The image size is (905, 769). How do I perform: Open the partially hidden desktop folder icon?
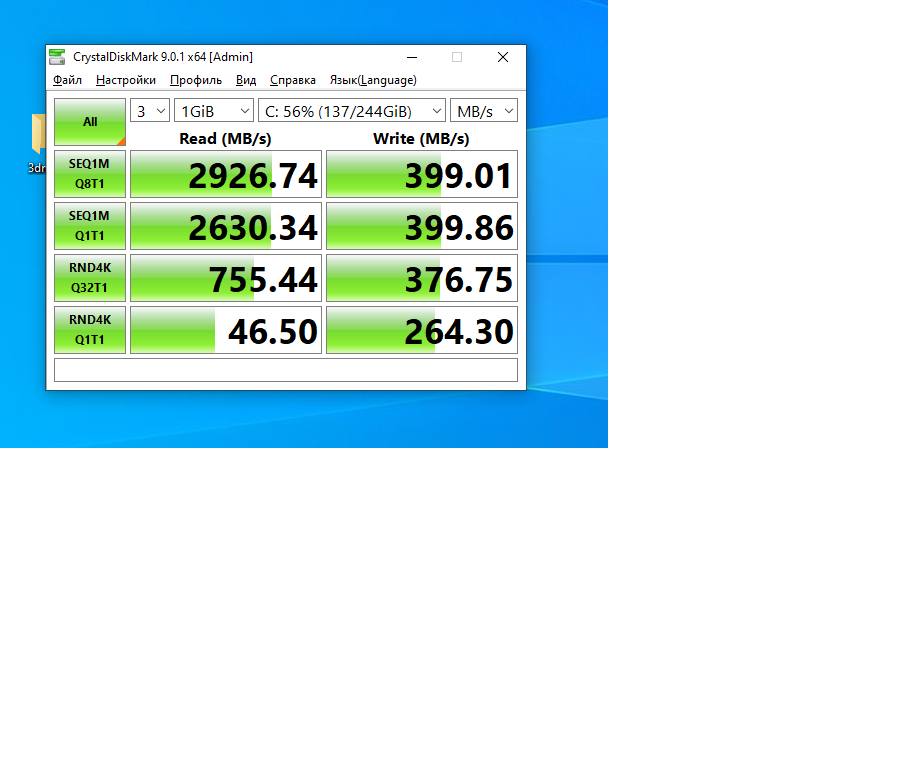coord(38,135)
